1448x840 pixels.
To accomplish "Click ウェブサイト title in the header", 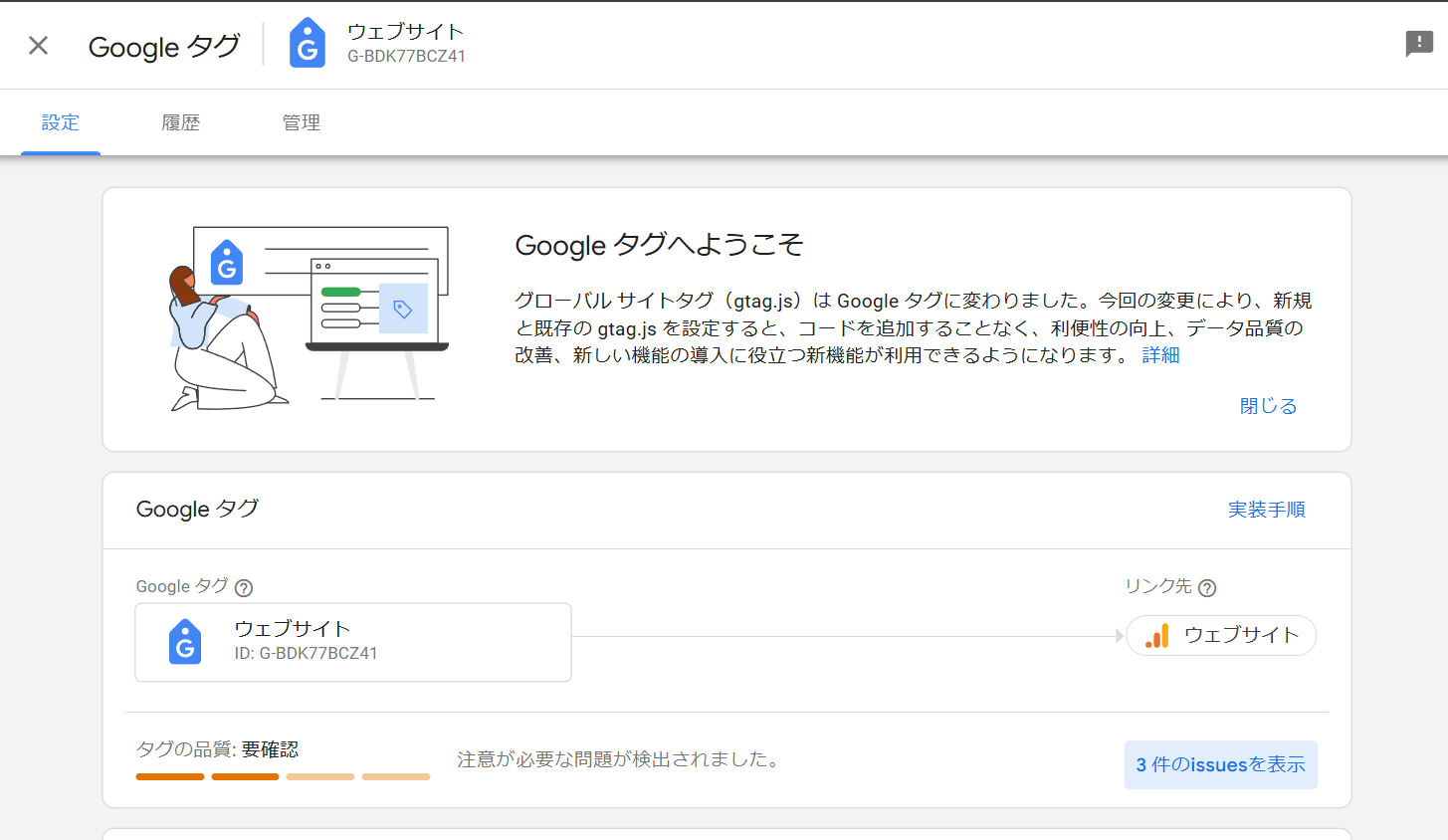I will tap(405, 32).
